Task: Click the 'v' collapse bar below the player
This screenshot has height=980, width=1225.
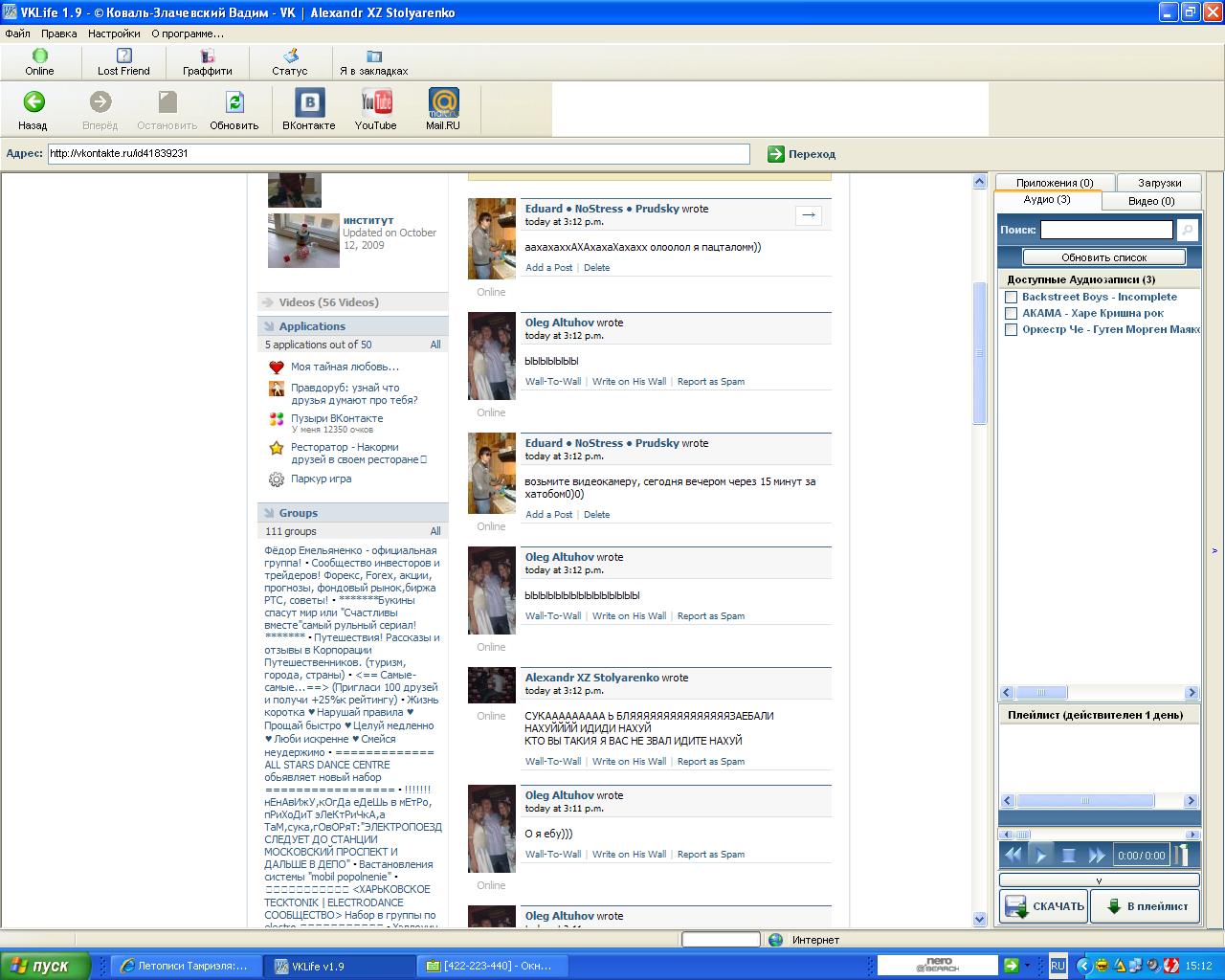Action: (x=1099, y=880)
